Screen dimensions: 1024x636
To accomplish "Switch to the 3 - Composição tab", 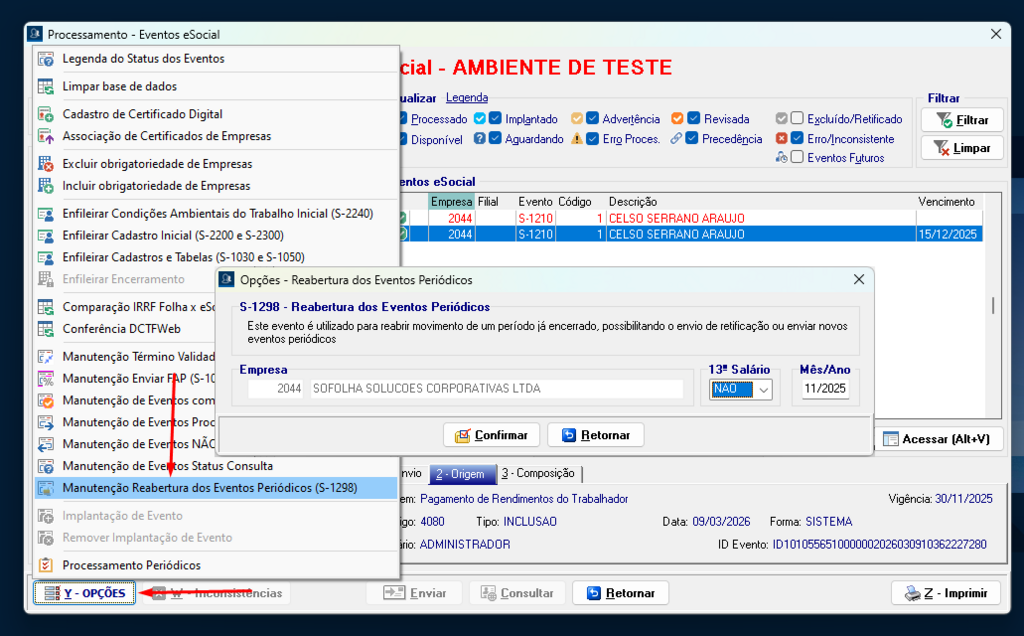I will click(x=538, y=474).
